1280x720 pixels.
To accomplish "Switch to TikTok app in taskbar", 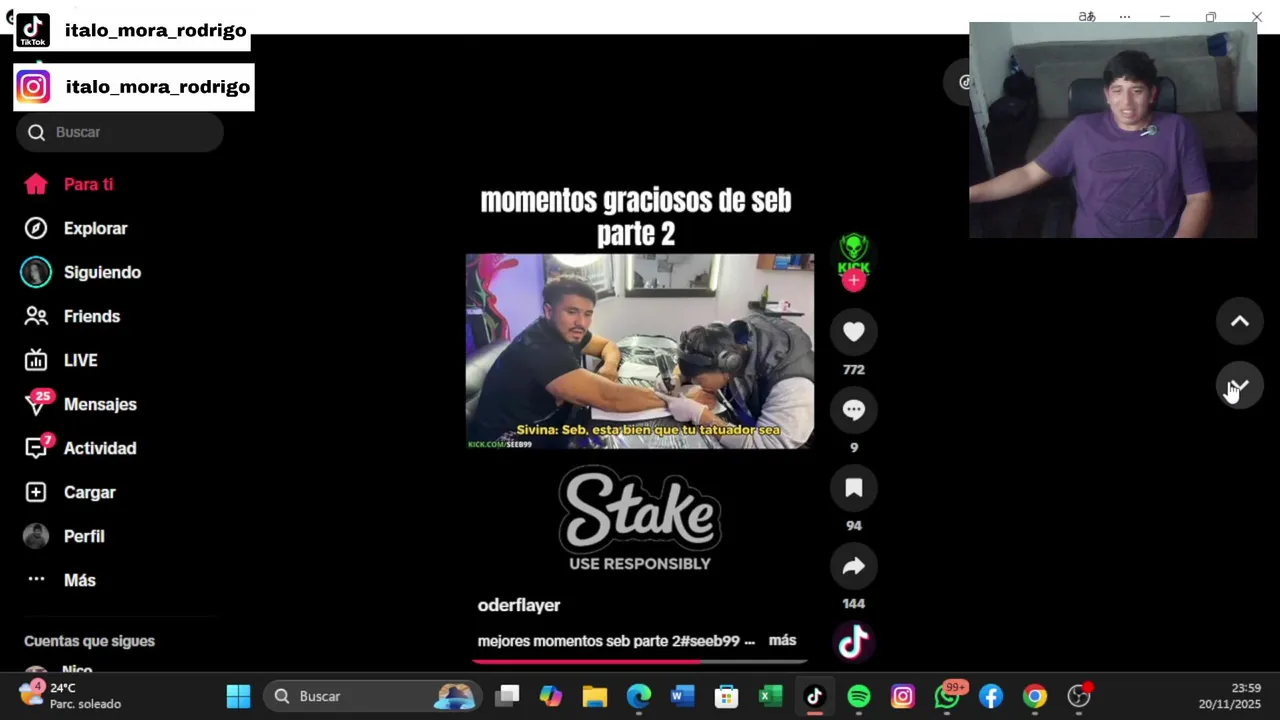I will tap(815, 696).
